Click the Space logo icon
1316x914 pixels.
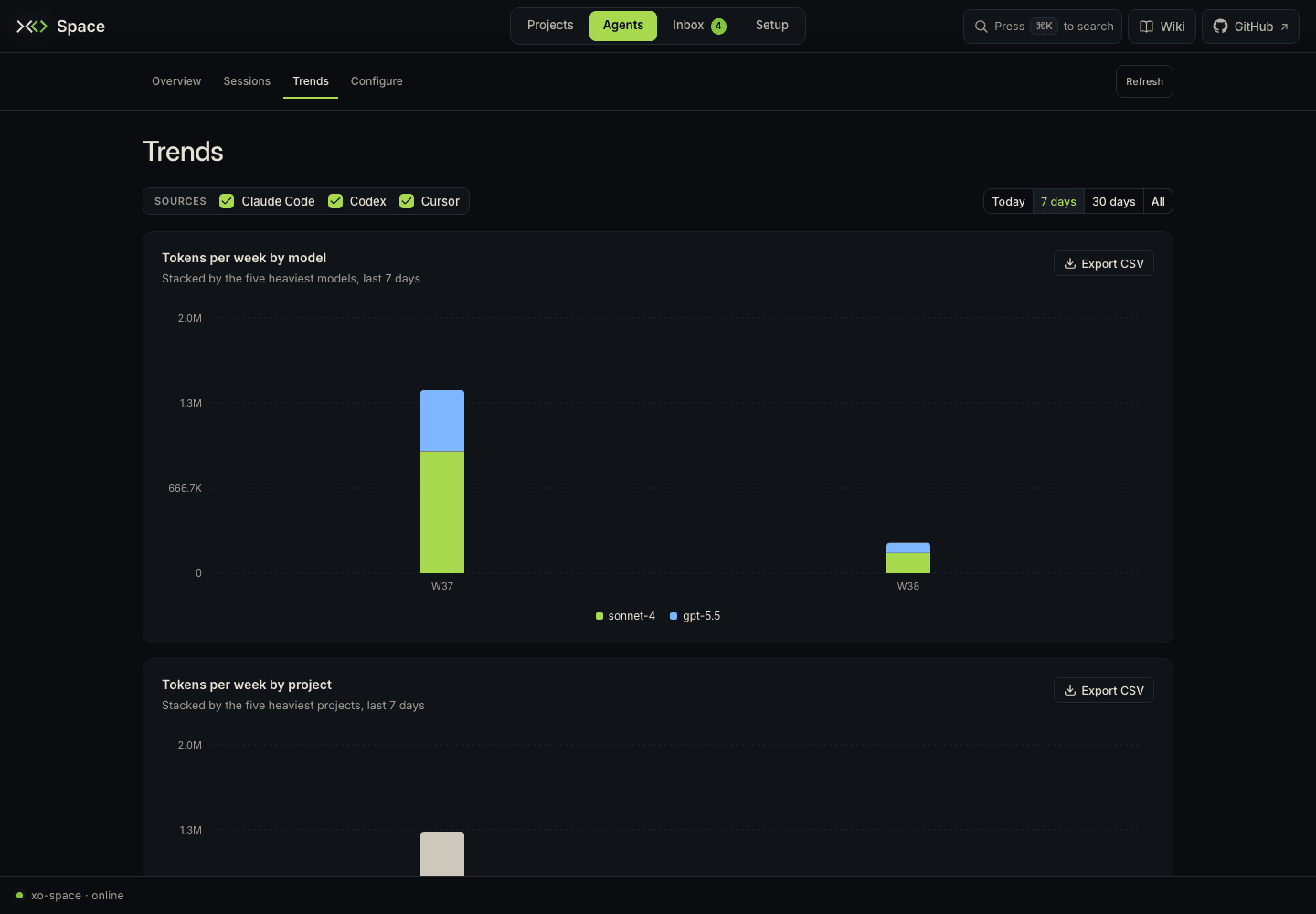32,27
